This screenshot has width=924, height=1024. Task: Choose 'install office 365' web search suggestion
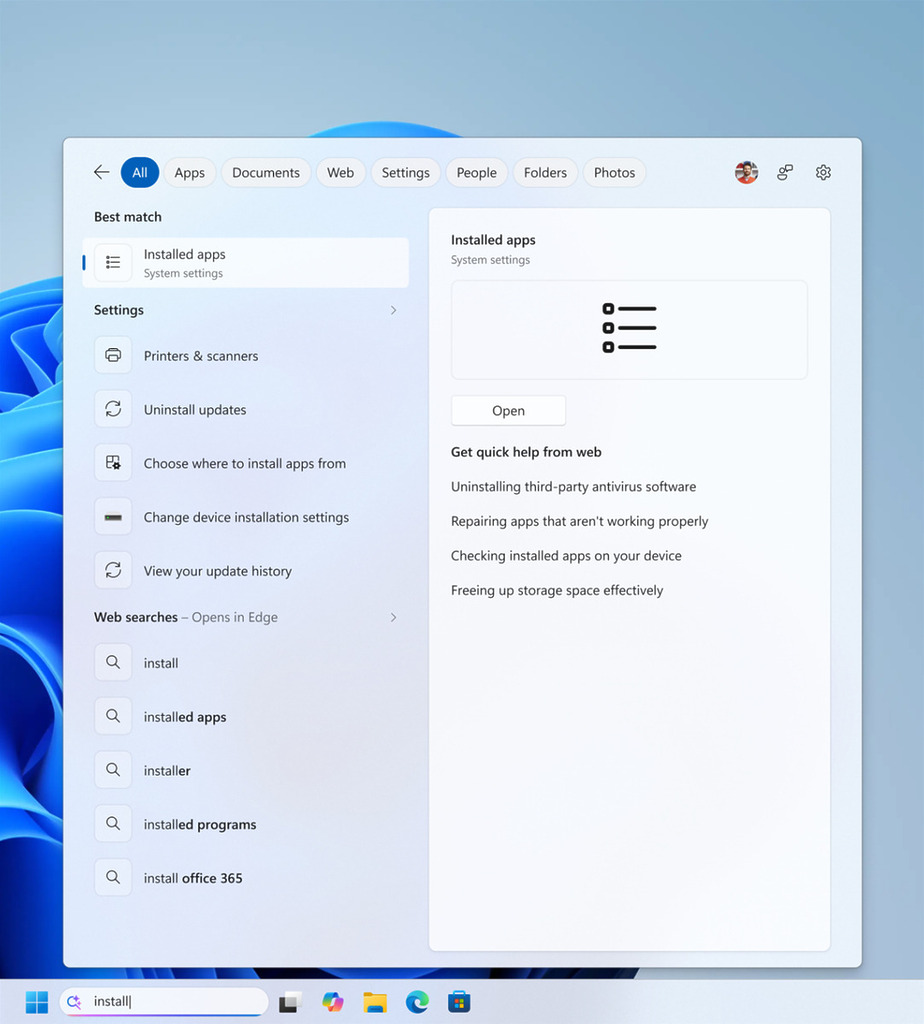click(246, 878)
